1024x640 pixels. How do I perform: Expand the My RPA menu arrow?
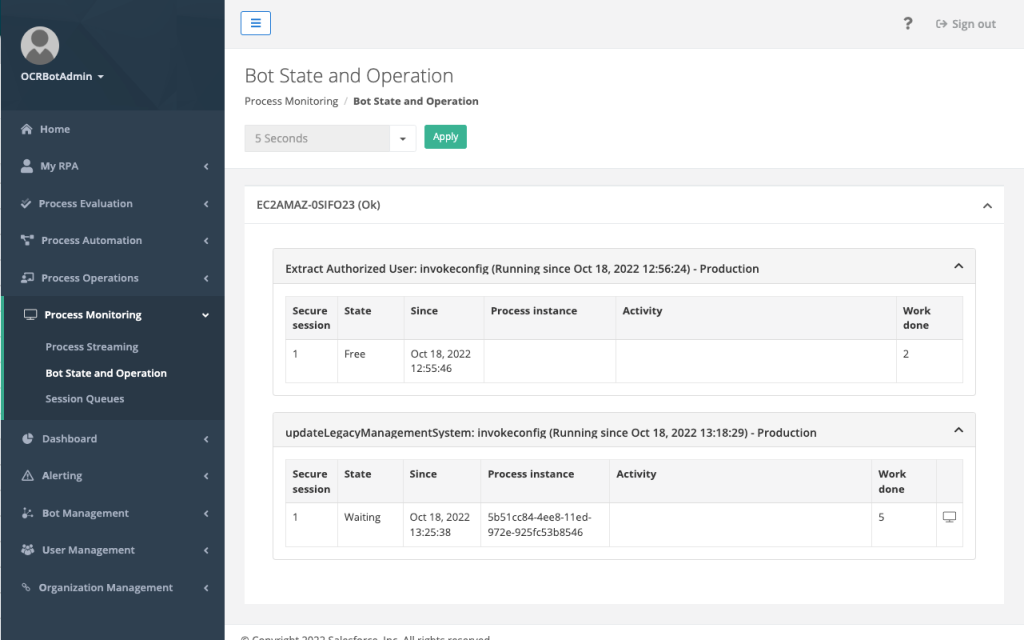pos(206,167)
